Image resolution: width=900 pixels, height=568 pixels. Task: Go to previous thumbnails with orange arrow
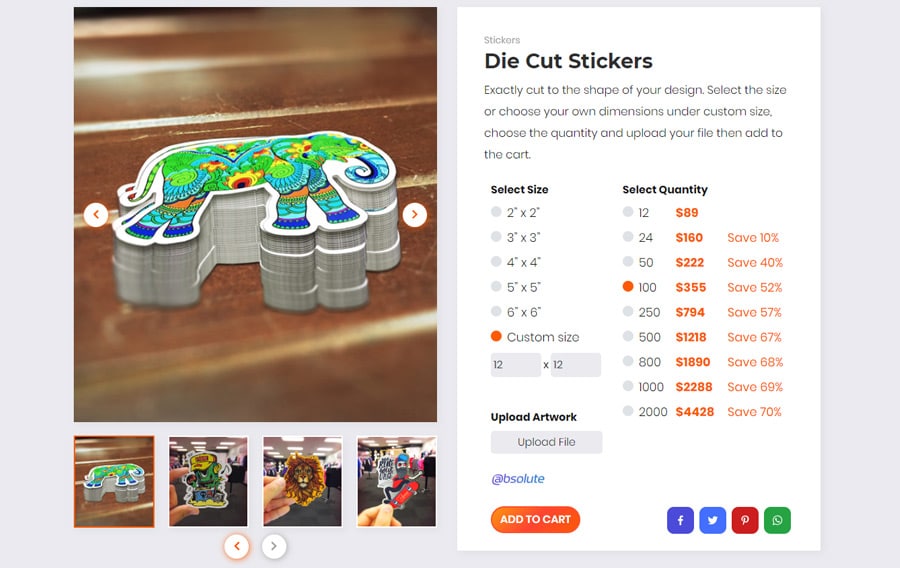[x=236, y=546]
